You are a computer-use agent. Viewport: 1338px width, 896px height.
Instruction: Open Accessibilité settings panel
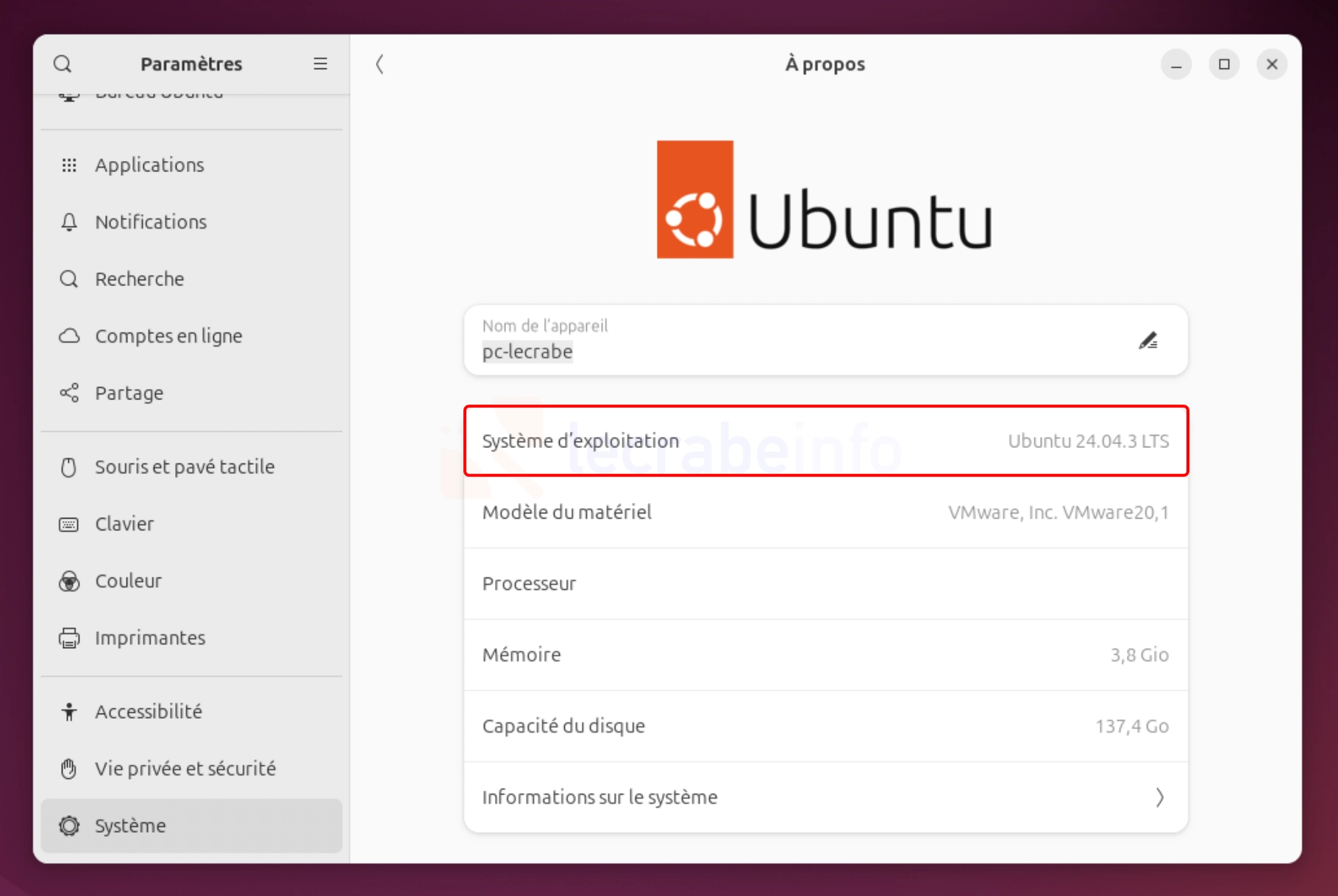pyautogui.click(x=192, y=711)
